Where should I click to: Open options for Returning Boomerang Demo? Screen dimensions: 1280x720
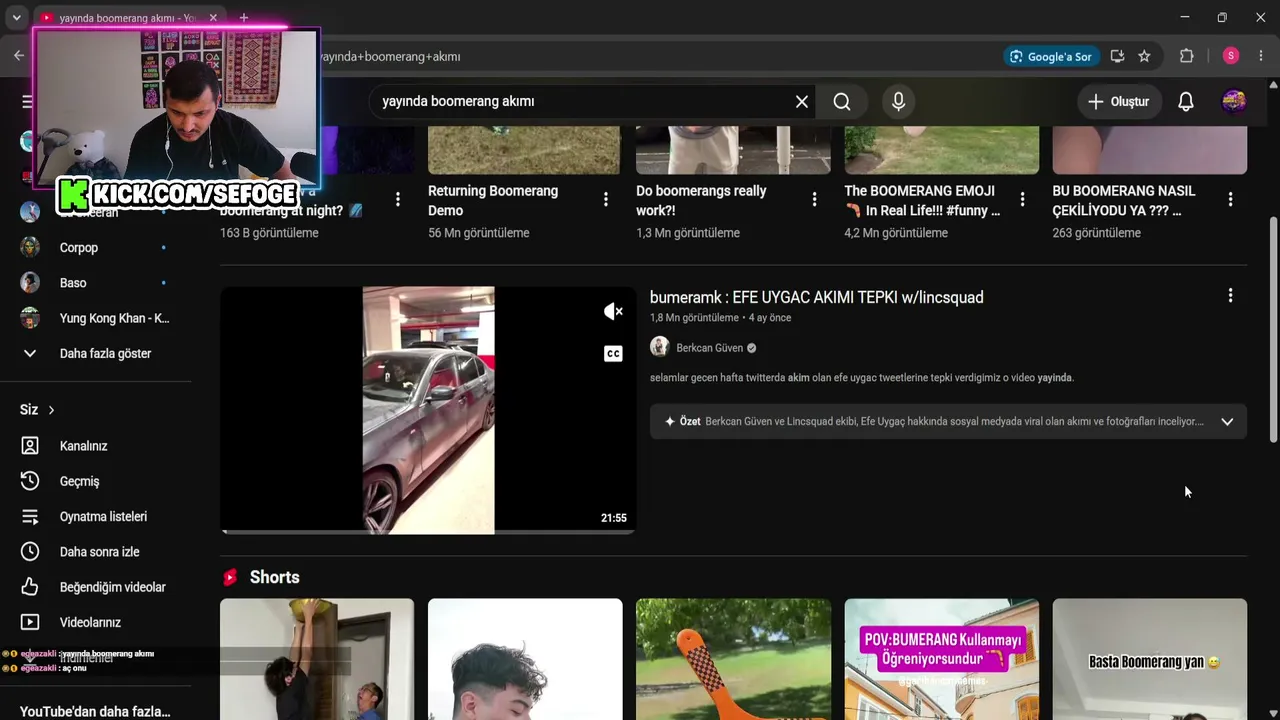[606, 200]
